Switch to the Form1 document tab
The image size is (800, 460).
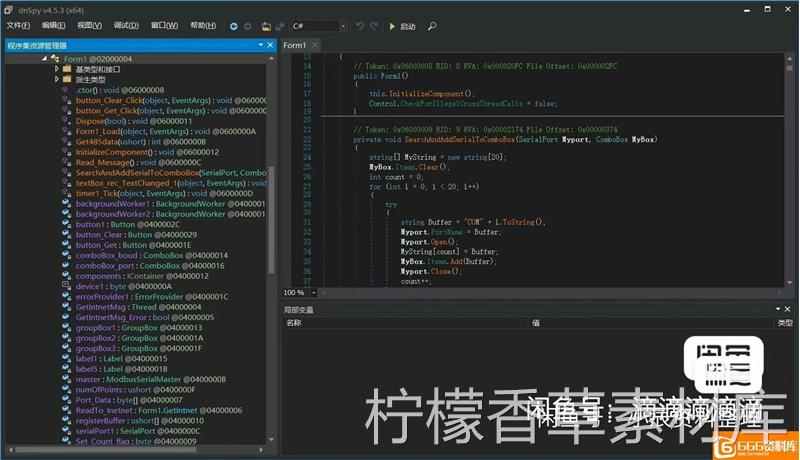[x=294, y=45]
